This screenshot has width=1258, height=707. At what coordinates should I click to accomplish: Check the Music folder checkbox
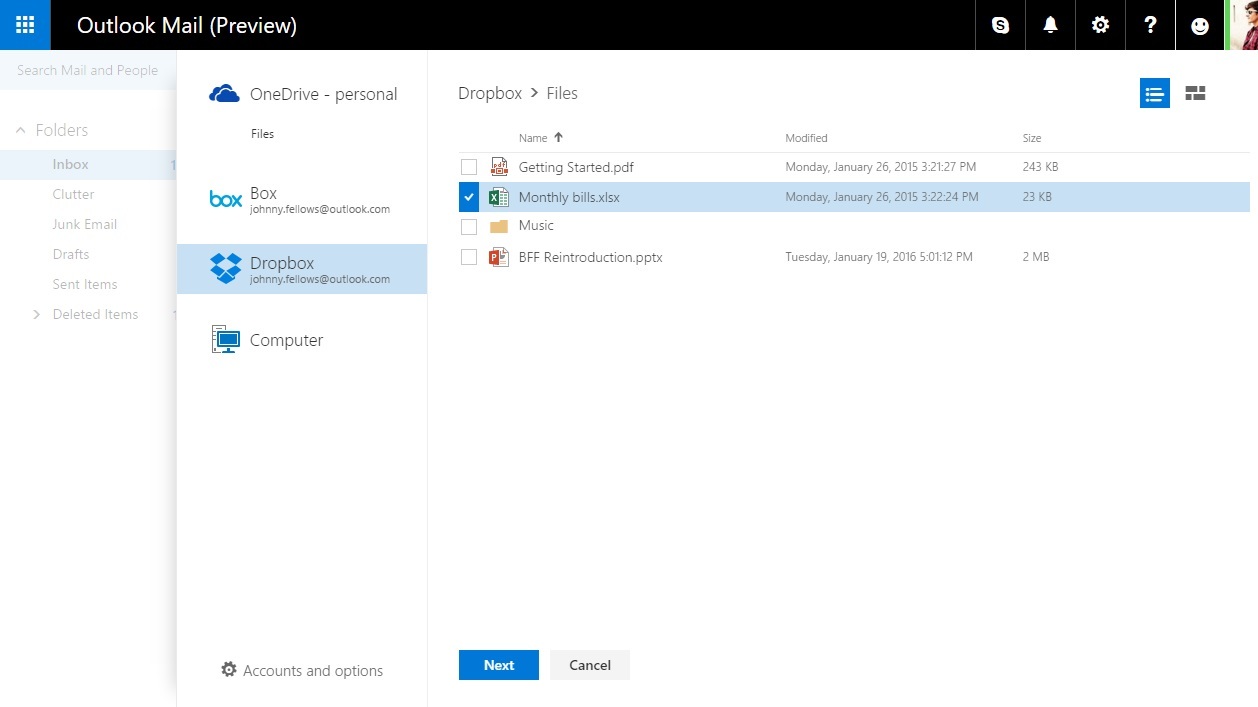pos(469,226)
